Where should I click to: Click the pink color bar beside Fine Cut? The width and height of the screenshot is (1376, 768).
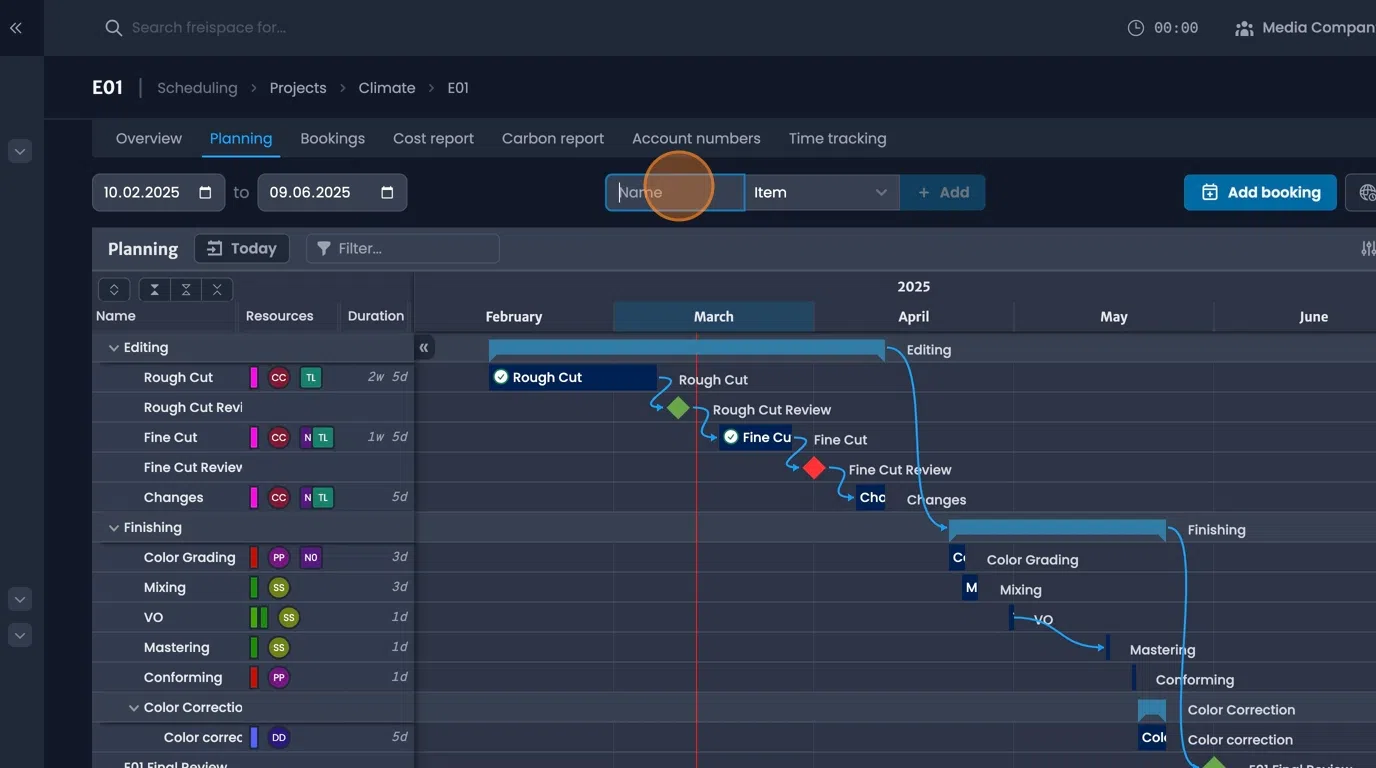point(252,437)
